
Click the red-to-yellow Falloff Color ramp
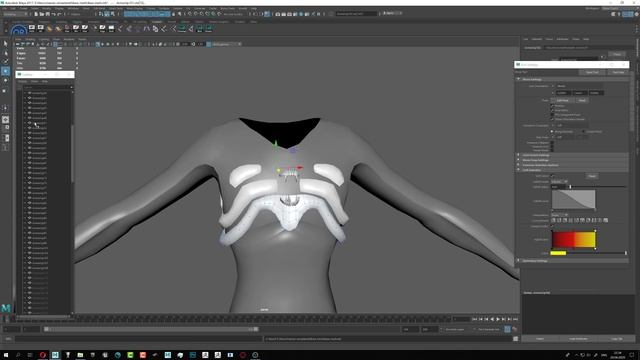coord(573,240)
